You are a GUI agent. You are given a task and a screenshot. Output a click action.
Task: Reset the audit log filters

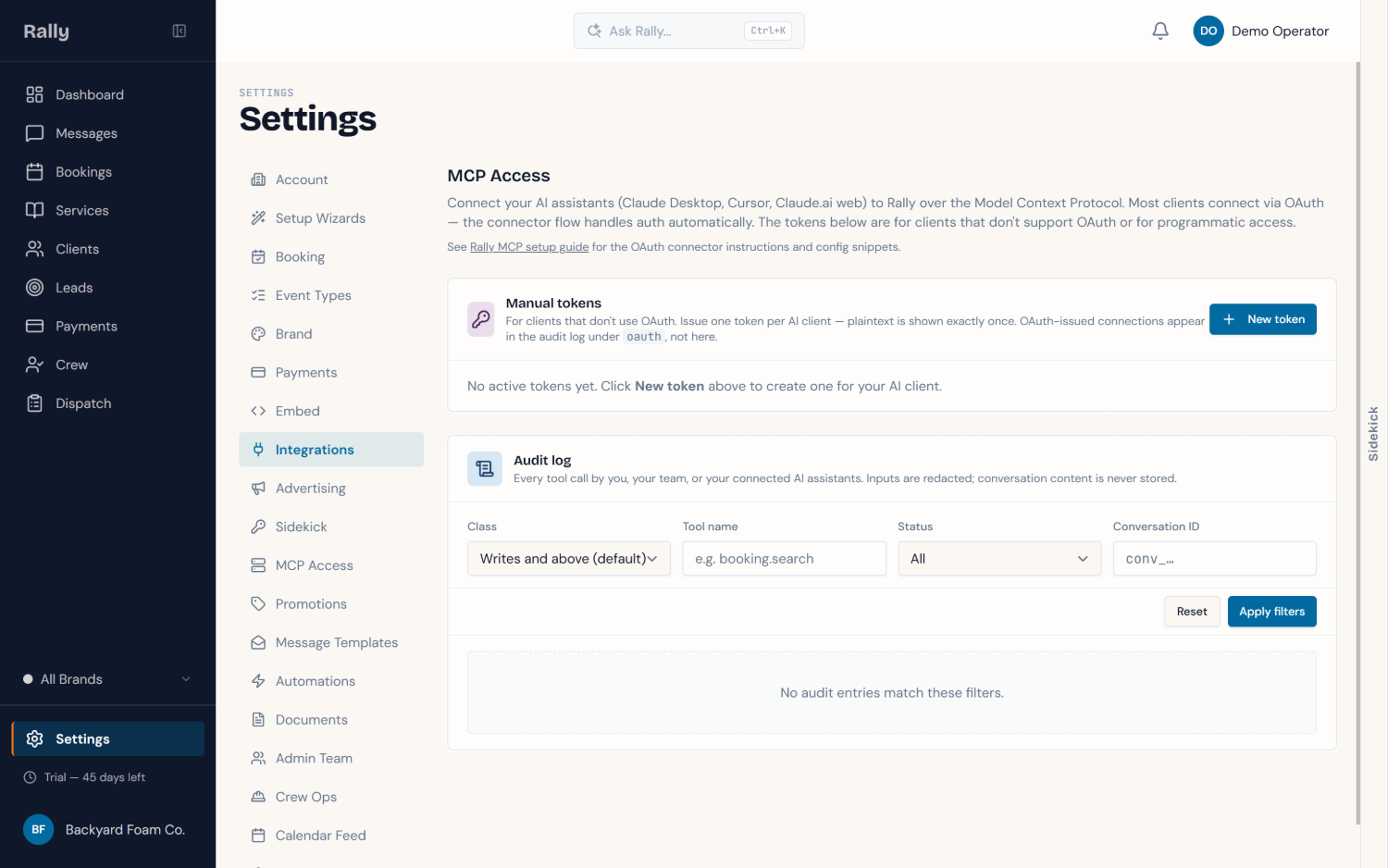point(1192,612)
